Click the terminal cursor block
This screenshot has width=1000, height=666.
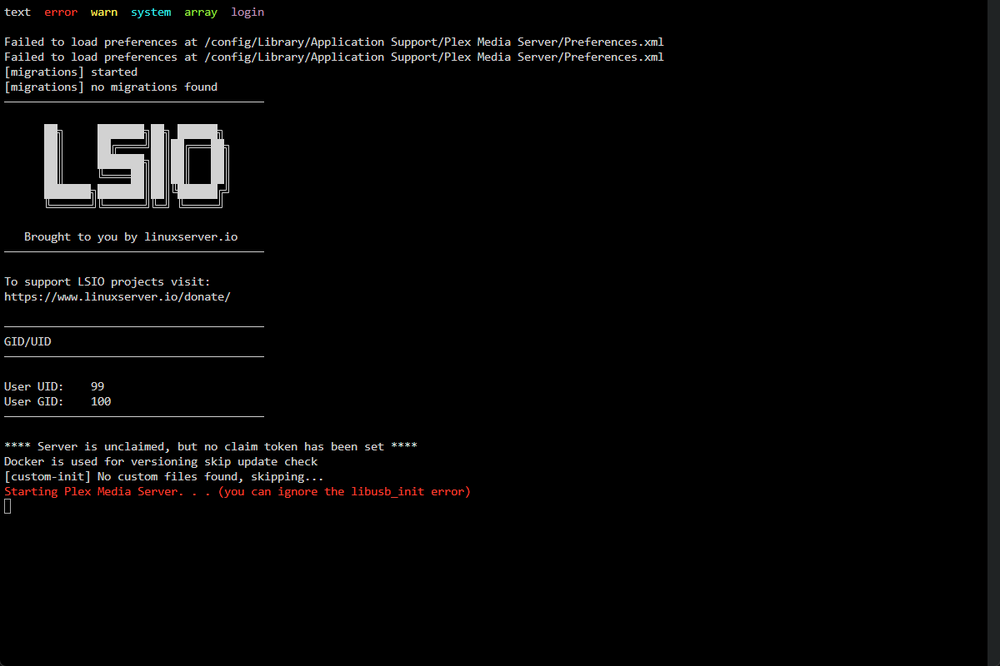tap(8, 507)
